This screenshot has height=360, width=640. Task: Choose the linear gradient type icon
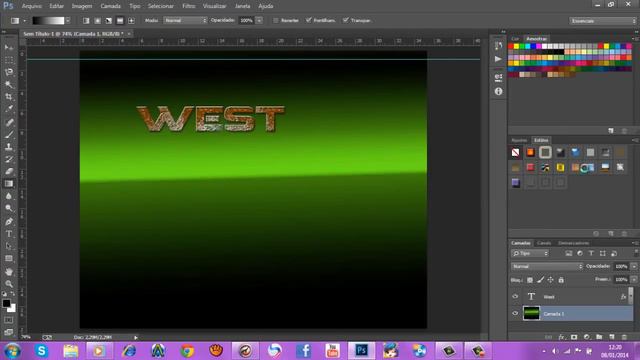[86, 20]
